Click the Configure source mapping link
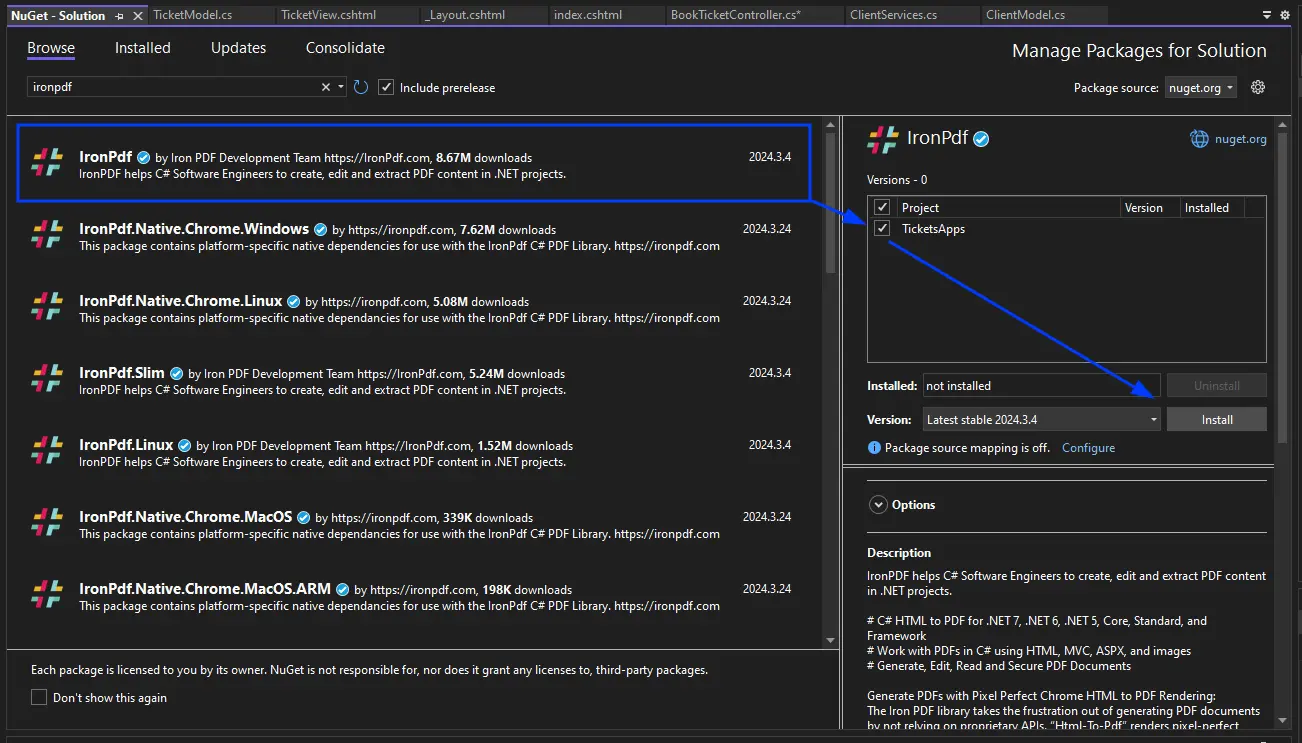The image size is (1302, 743). pyautogui.click(x=1088, y=448)
